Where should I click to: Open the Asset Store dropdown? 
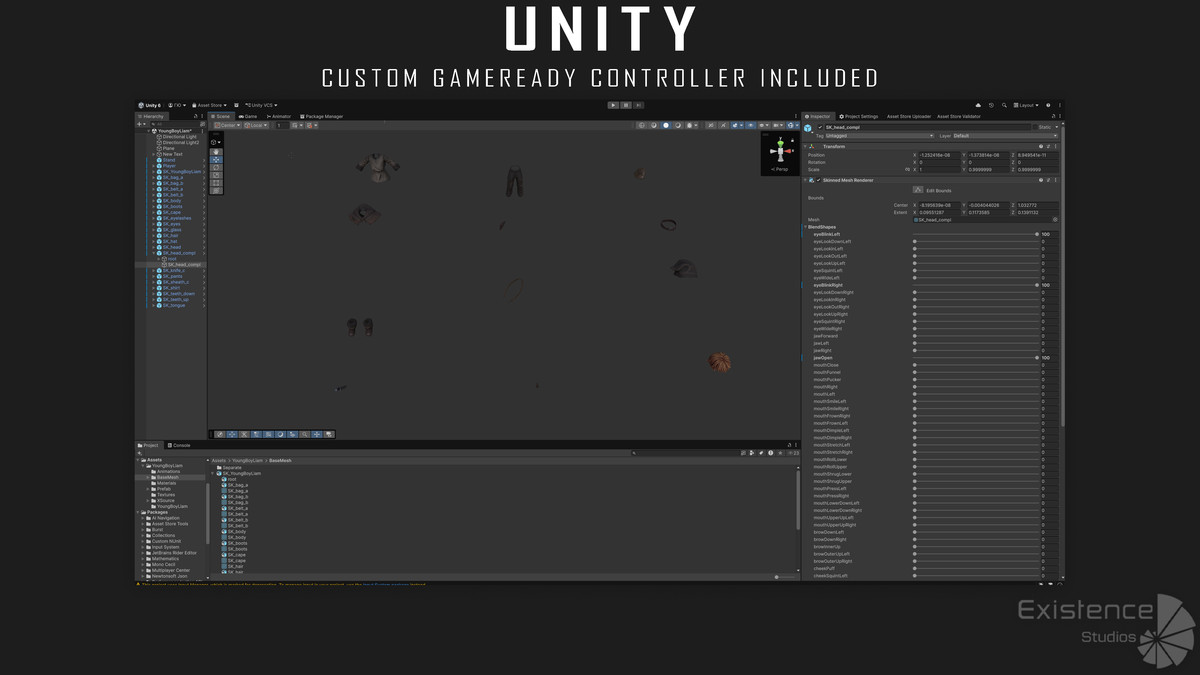(210, 105)
